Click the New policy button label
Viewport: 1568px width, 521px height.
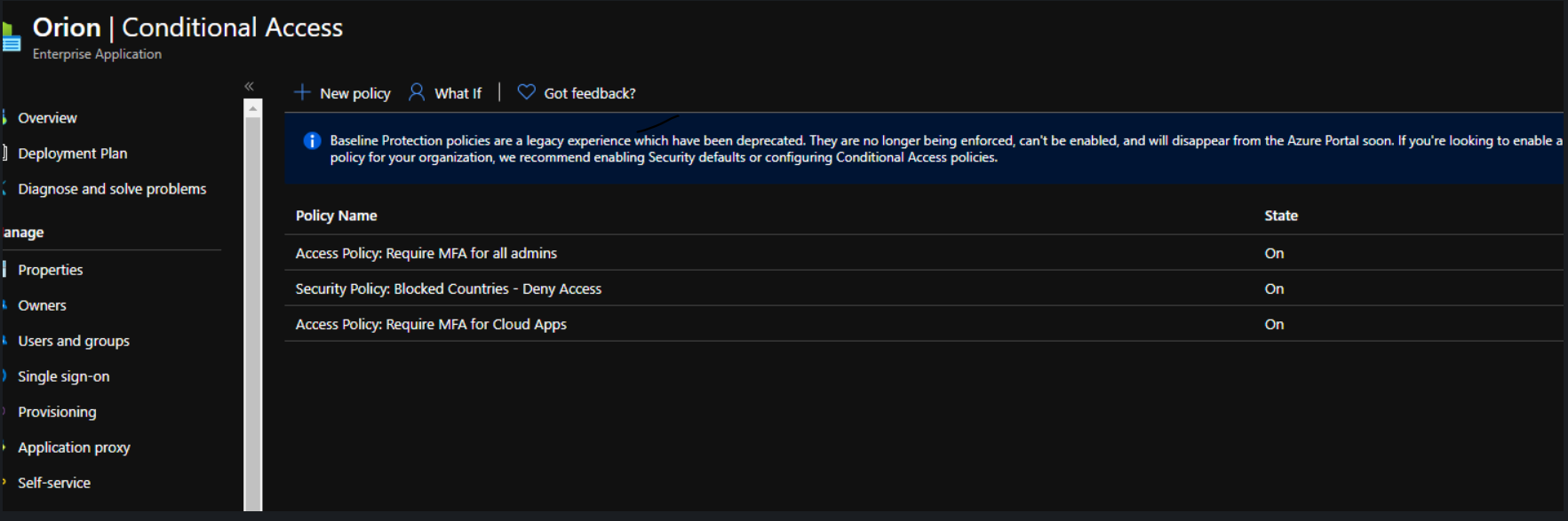354,93
